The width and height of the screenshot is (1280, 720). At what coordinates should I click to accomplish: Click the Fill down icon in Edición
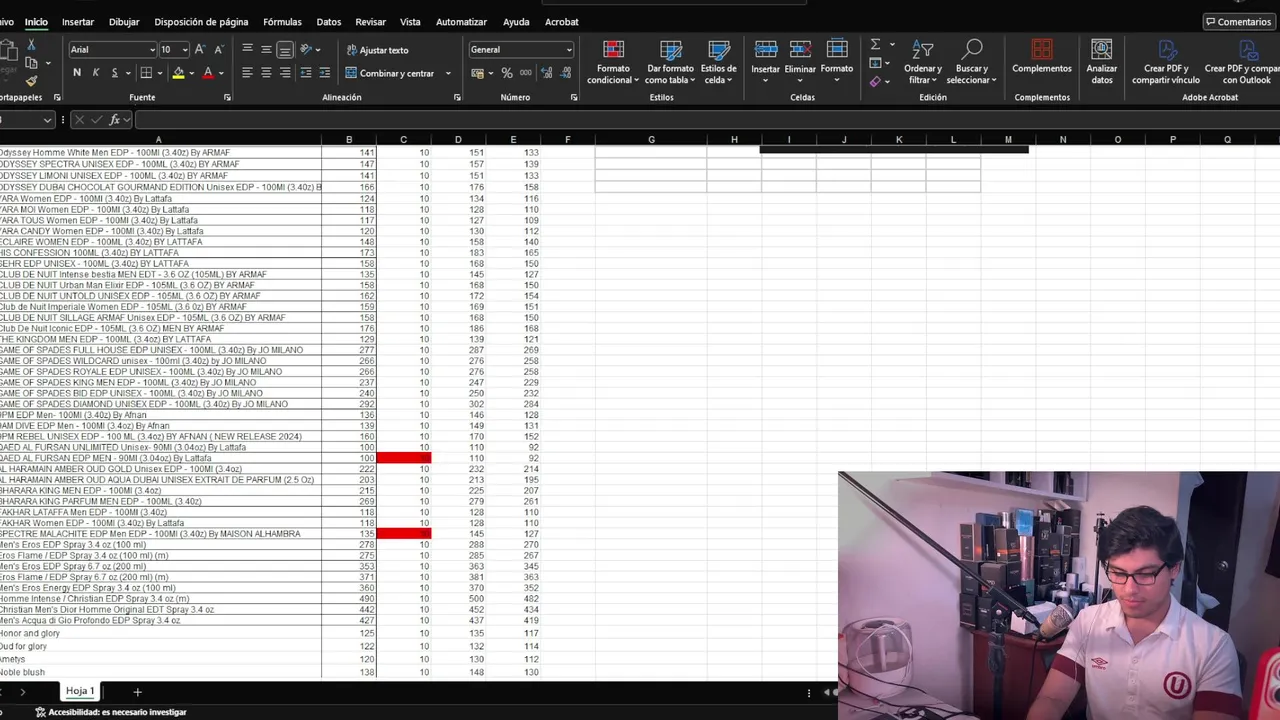click(875, 63)
